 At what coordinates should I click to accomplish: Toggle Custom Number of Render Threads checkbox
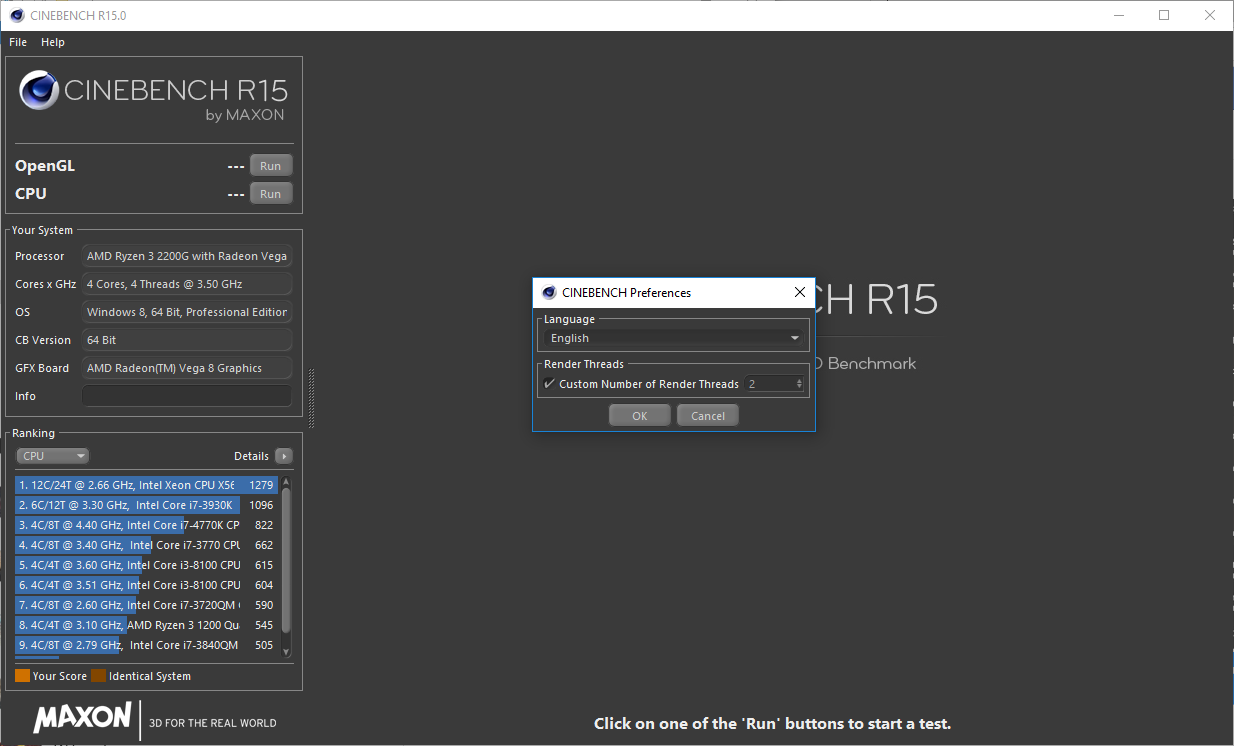coord(549,384)
